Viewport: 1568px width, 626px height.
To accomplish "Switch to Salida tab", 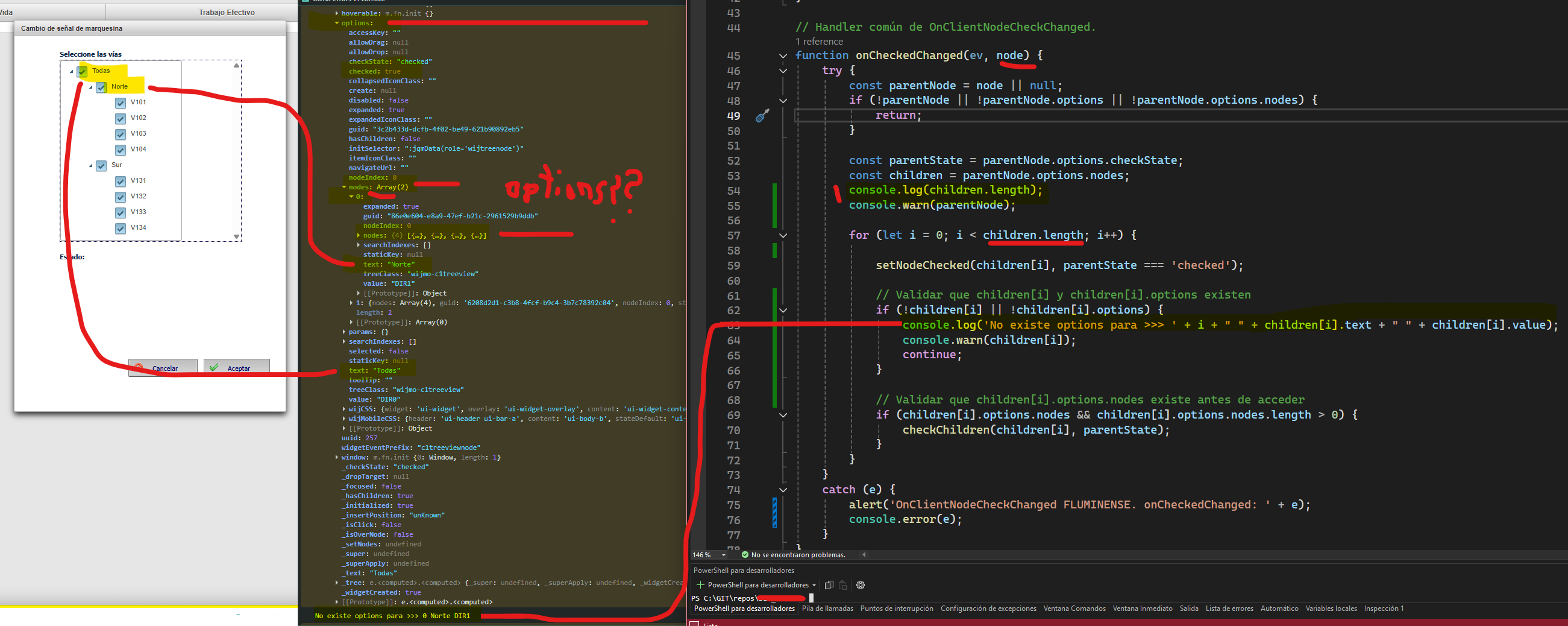I will click(x=1189, y=609).
